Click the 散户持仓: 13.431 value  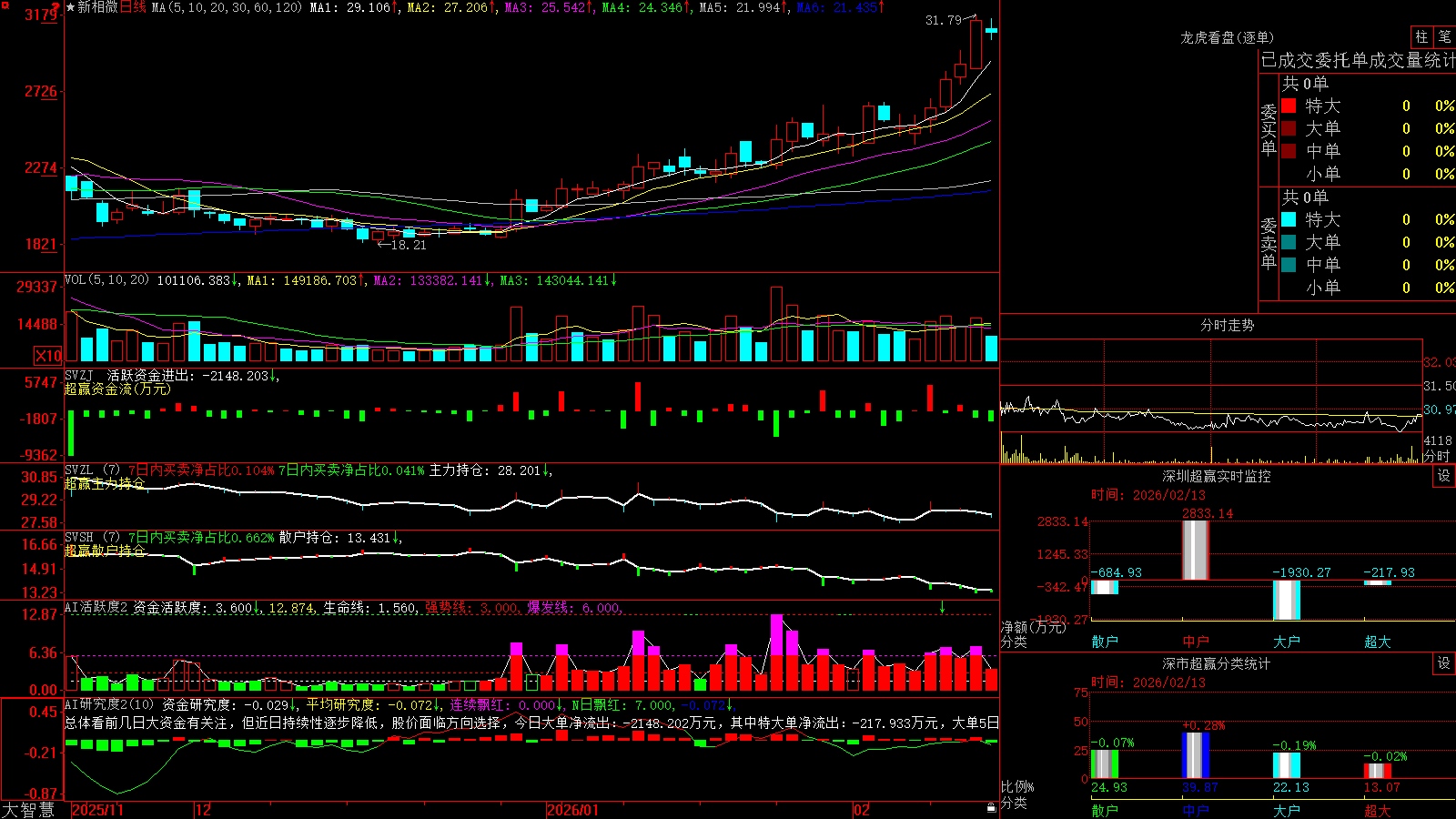[x=335, y=538]
